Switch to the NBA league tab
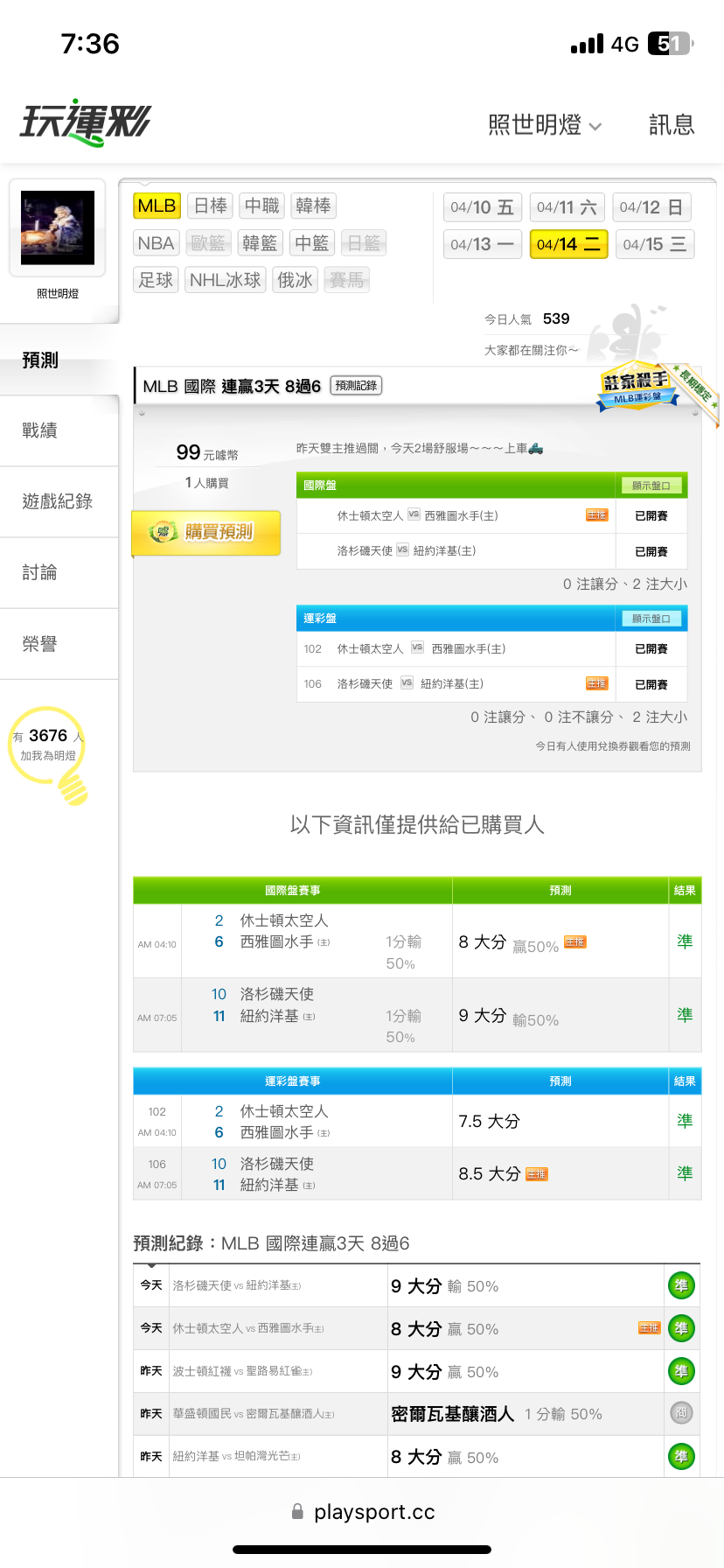 (x=157, y=243)
